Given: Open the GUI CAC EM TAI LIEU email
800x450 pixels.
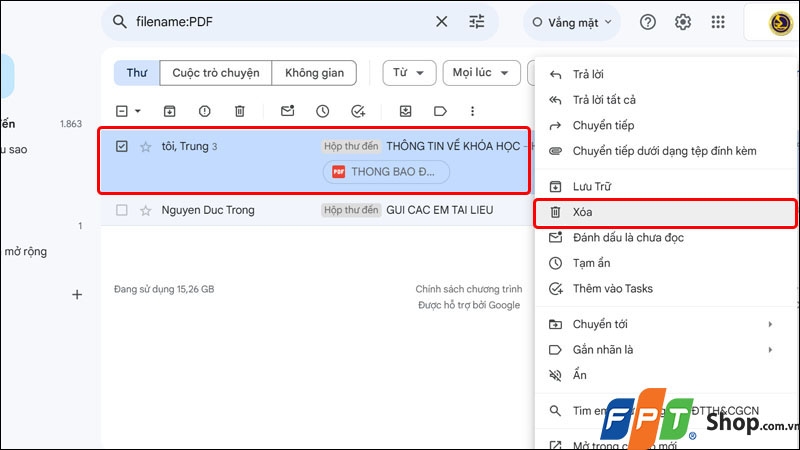Looking at the screenshot, I should (x=440, y=210).
